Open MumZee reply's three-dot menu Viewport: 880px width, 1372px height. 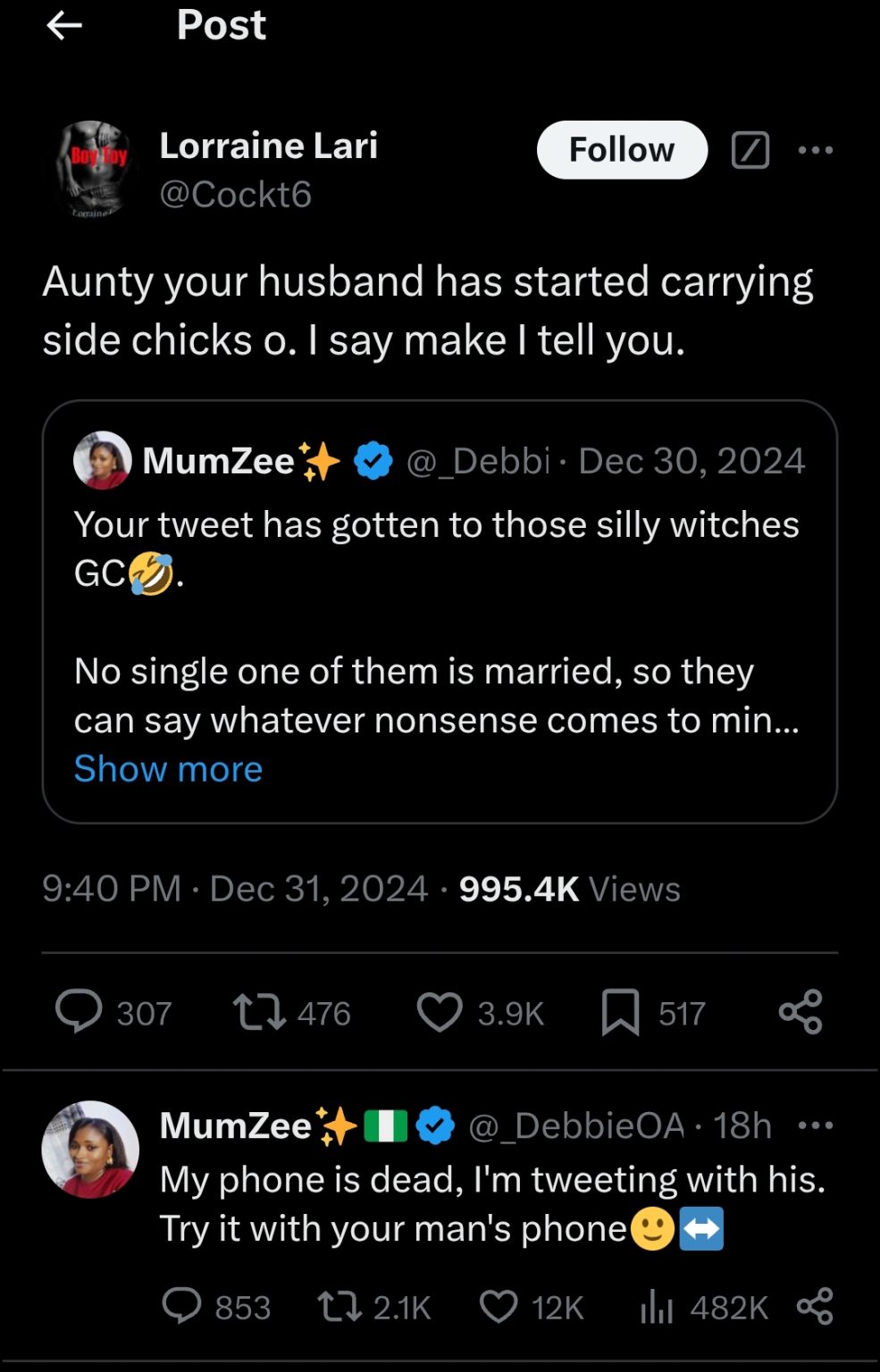click(x=815, y=1125)
